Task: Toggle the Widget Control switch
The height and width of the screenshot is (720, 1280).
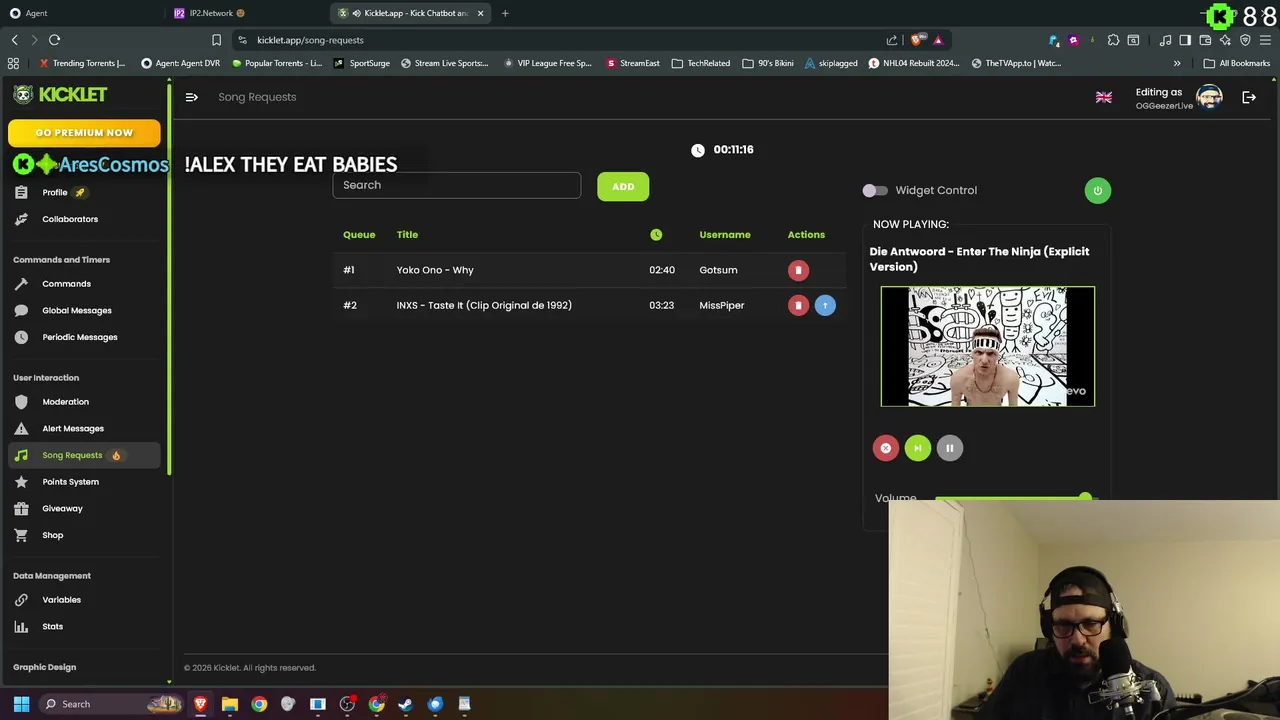Action: click(875, 190)
